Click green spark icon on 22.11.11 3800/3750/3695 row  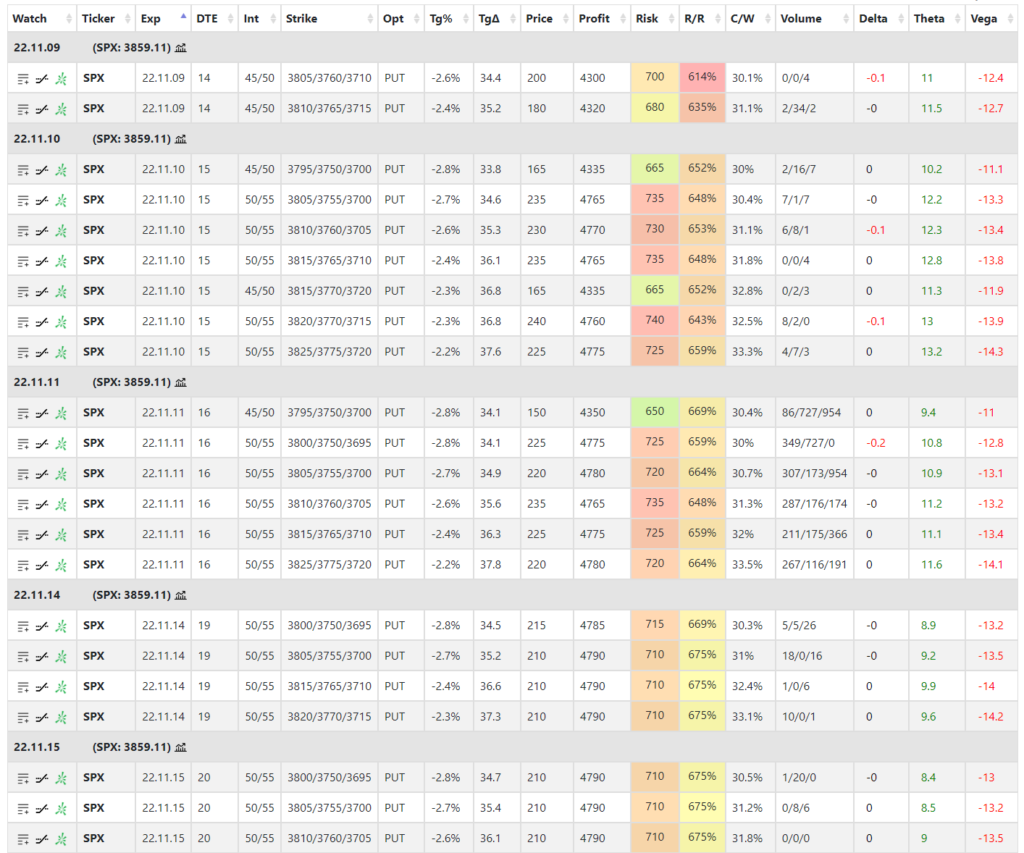tap(61, 444)
